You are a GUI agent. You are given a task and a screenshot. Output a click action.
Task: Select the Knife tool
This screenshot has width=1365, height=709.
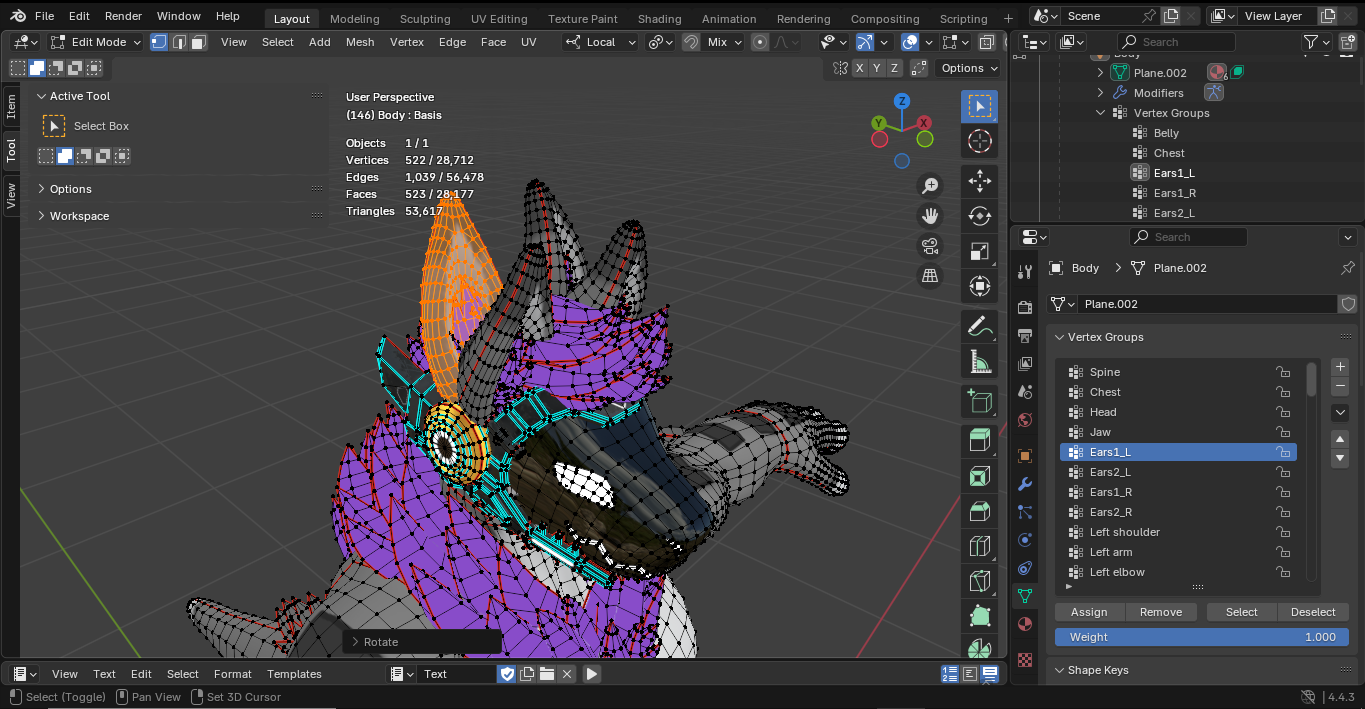[x=980, y=581]
